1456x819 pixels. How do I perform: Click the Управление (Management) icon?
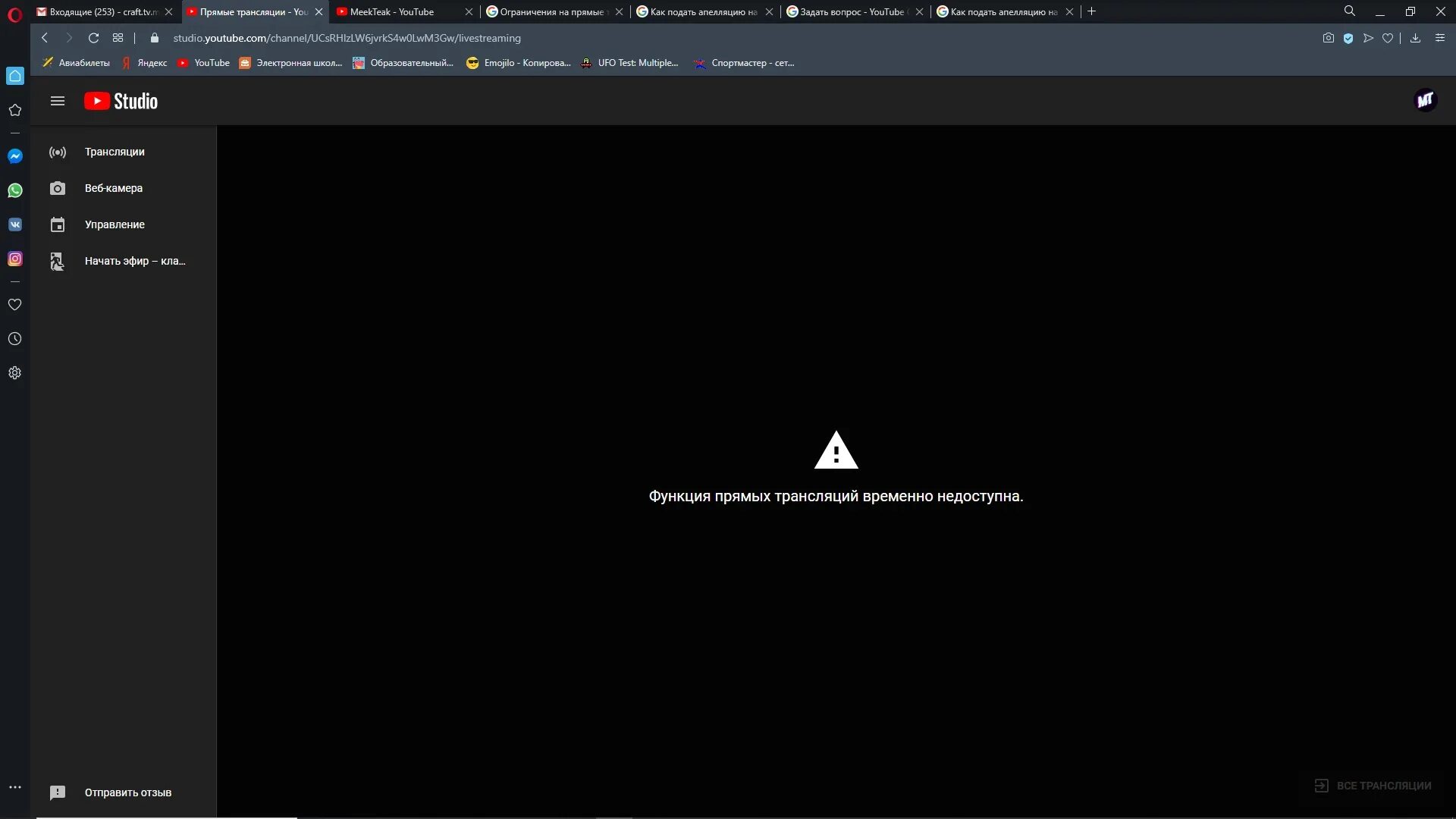[57, 224]
